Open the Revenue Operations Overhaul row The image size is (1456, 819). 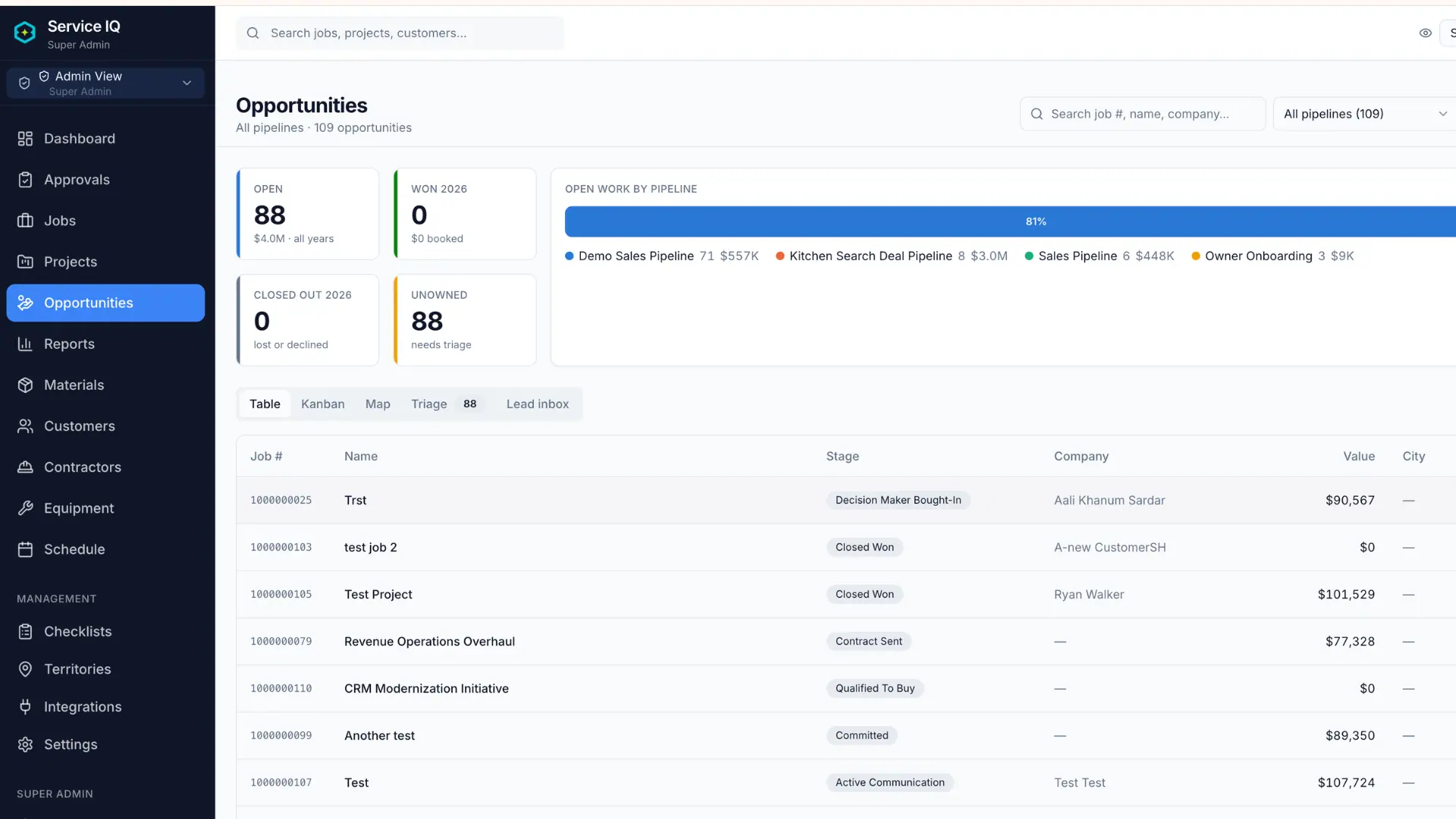point(846,642)
